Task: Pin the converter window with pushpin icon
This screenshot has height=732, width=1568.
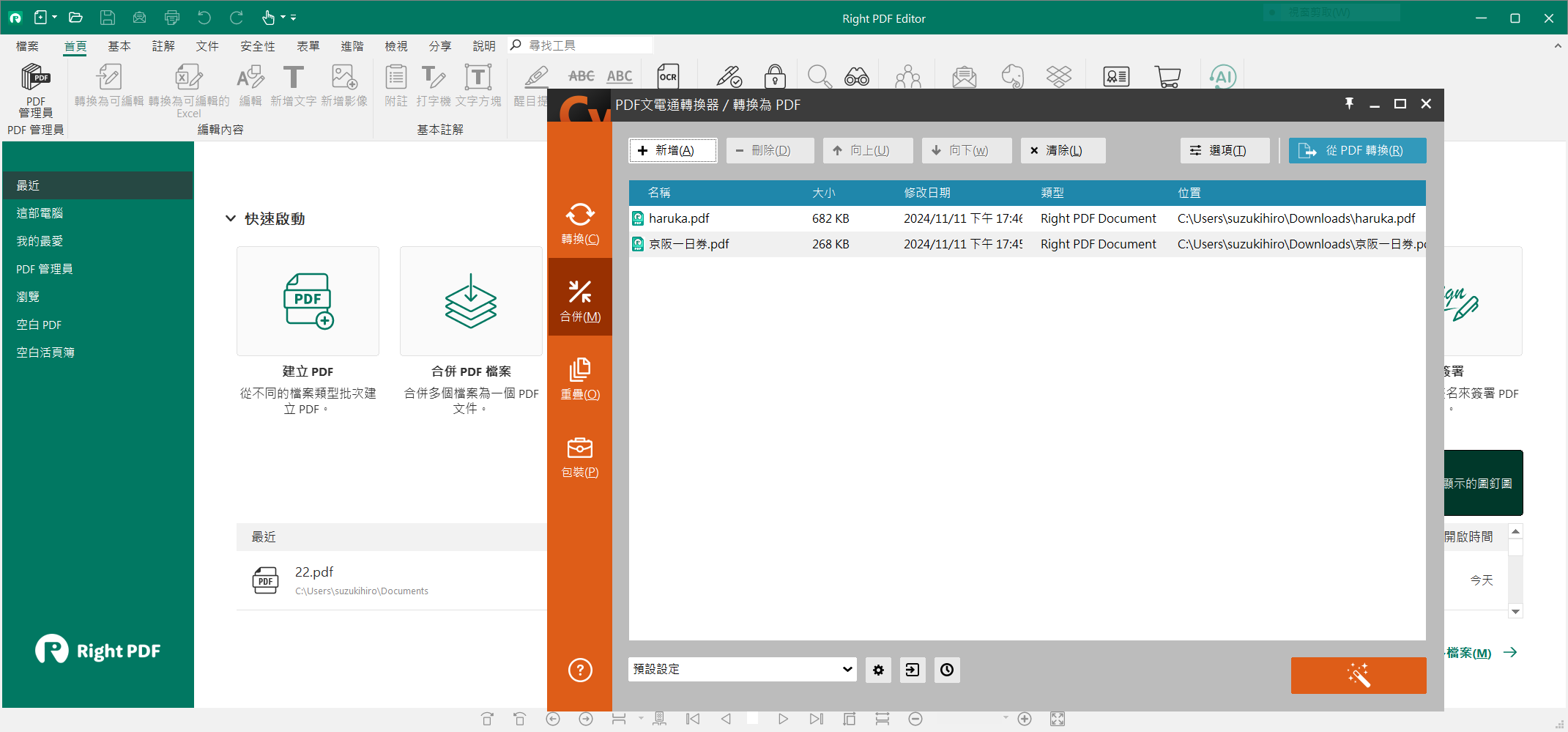Action: (x=1349, y=104)
